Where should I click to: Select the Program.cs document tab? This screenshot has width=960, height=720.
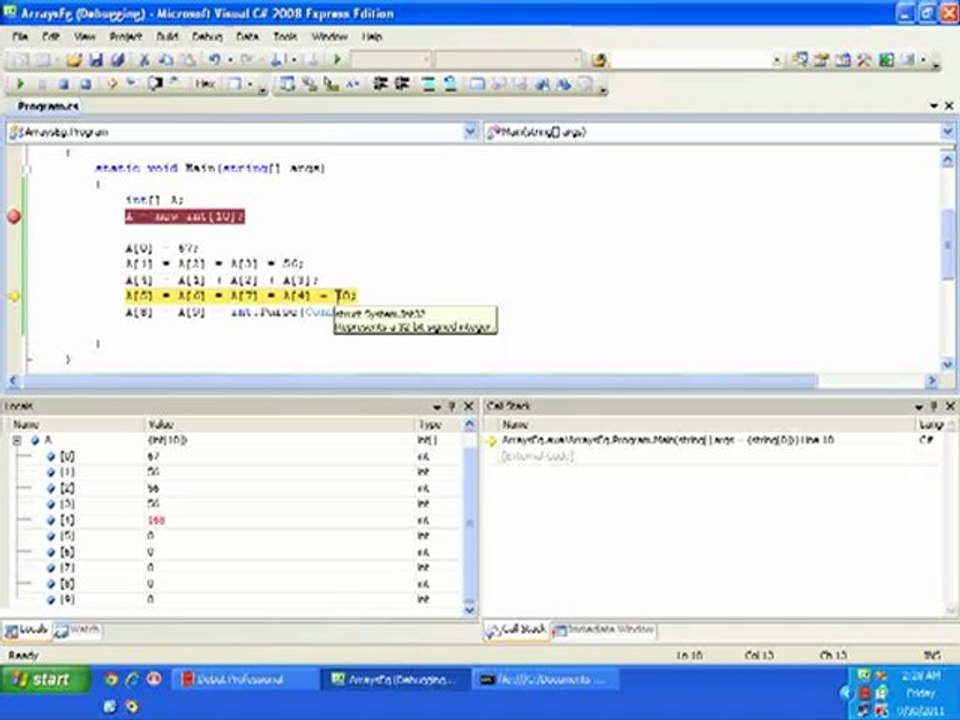(47, 106)
